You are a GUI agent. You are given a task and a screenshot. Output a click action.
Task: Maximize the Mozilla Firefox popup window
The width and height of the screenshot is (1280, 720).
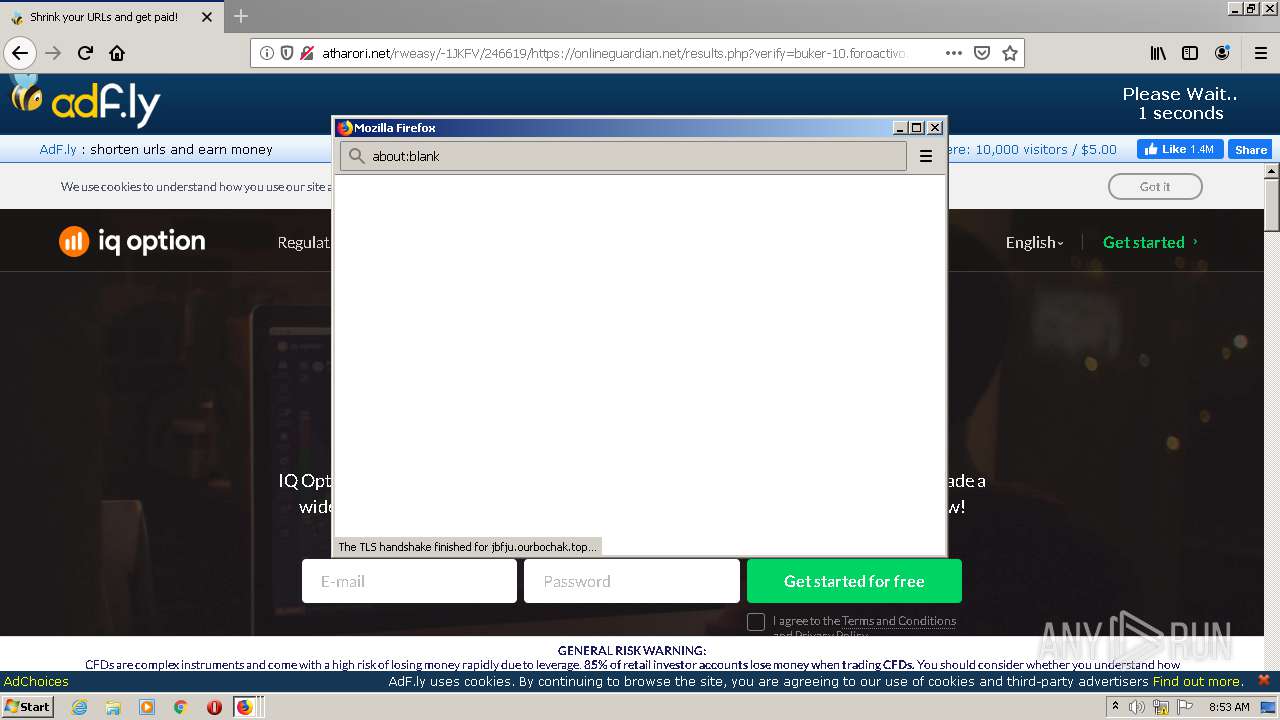[917, 128]
